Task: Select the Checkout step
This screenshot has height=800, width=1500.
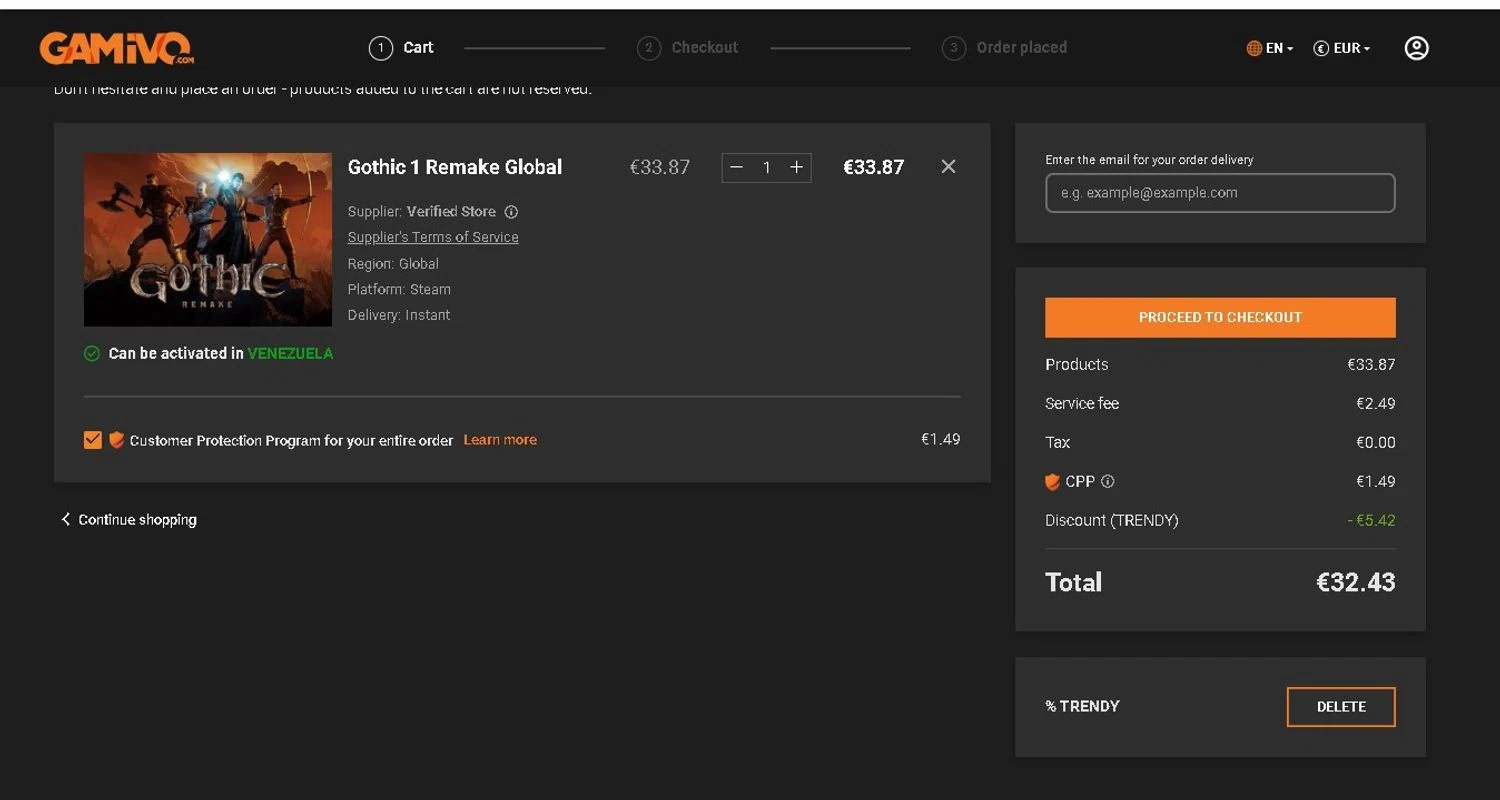Action: point(688,47)
